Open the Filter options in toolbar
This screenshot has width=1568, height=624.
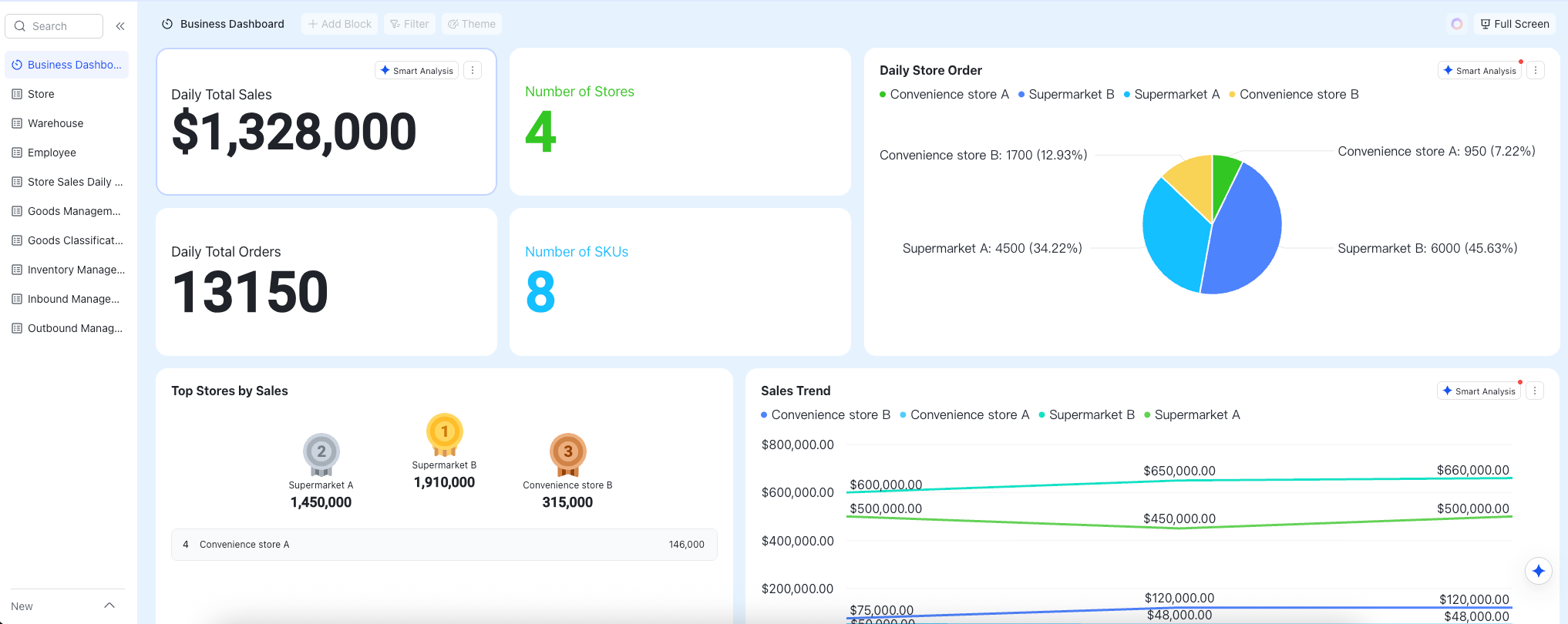409,24
